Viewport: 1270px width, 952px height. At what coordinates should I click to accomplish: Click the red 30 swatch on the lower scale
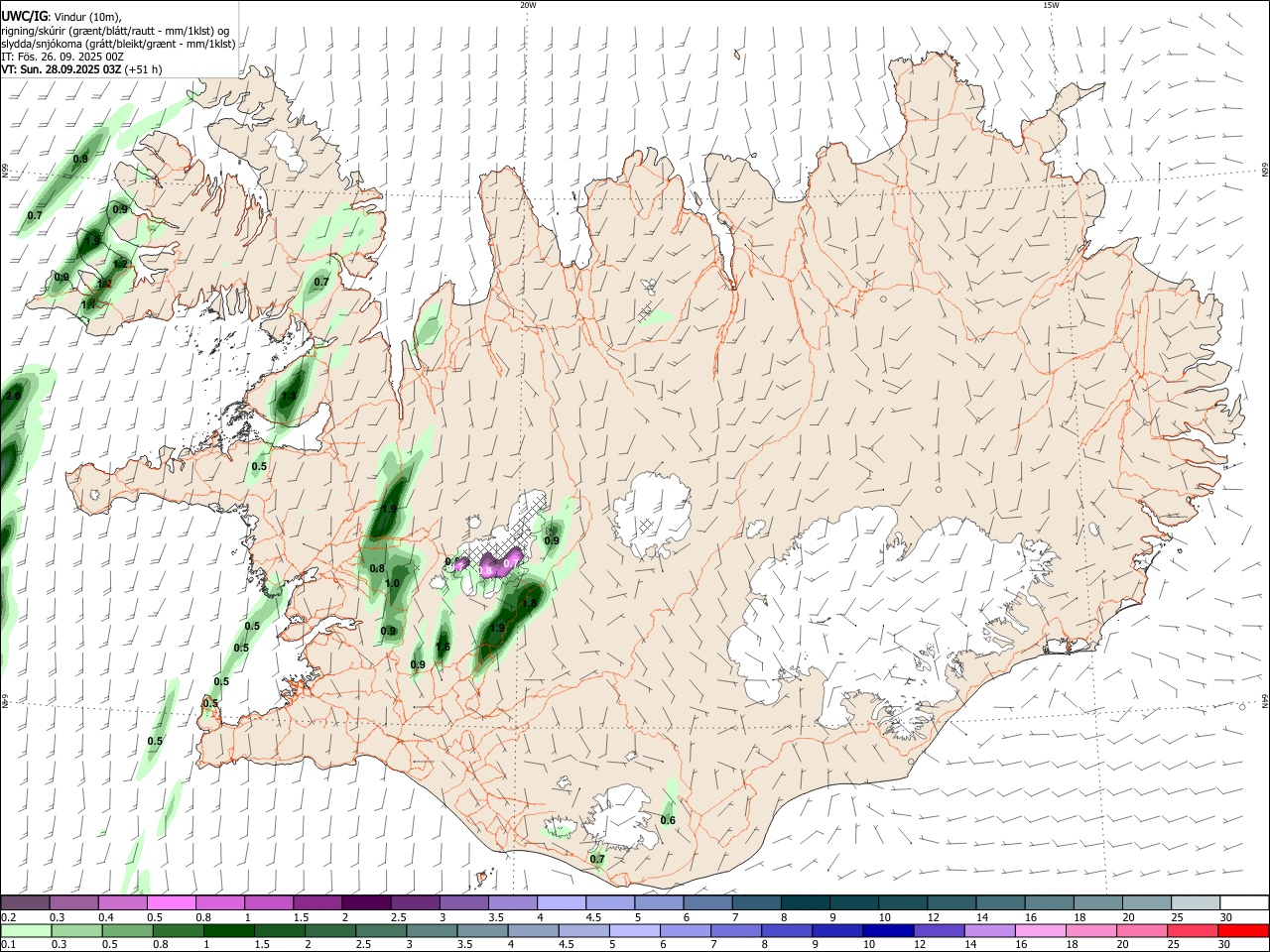click(1245, 931)
